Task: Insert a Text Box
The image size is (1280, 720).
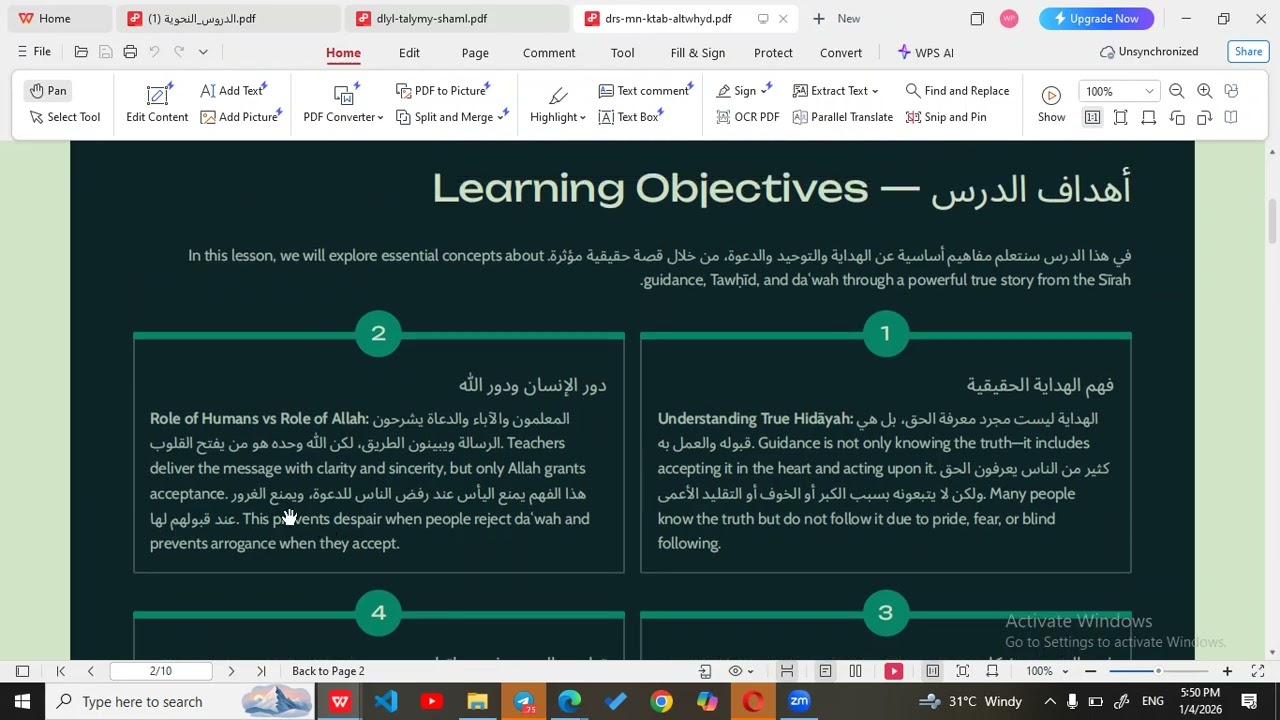Action: 629,117
